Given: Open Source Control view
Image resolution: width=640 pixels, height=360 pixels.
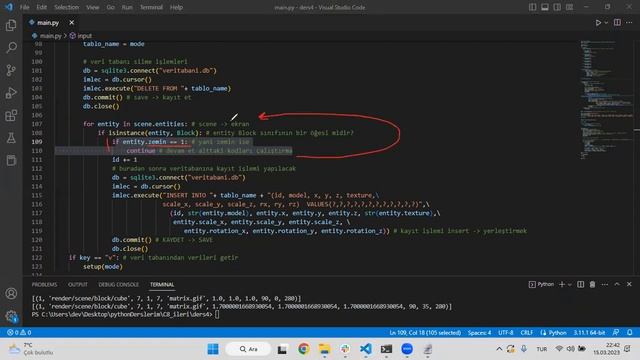Looking at the screenshot, I should coord(11,70).
